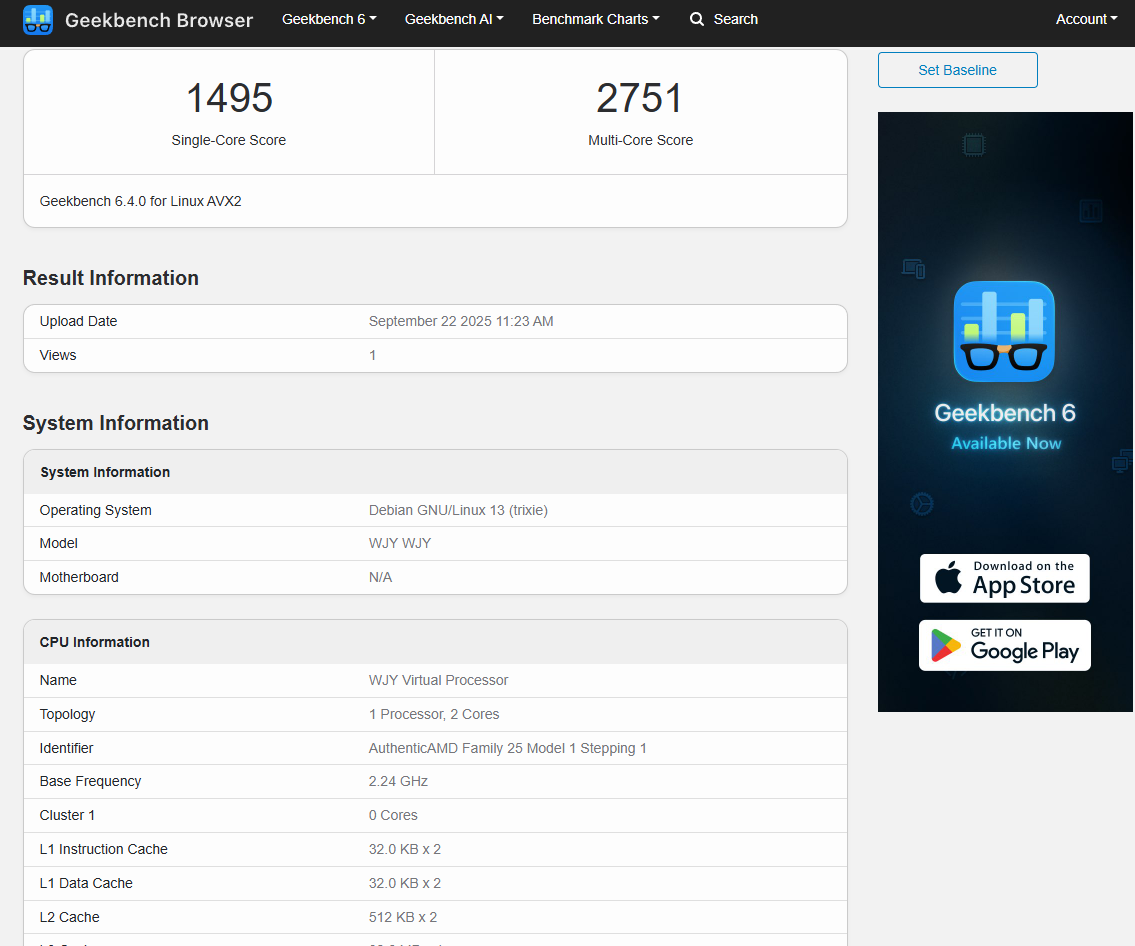Click the Model row label
The image size is (1135, 946).
59,544
